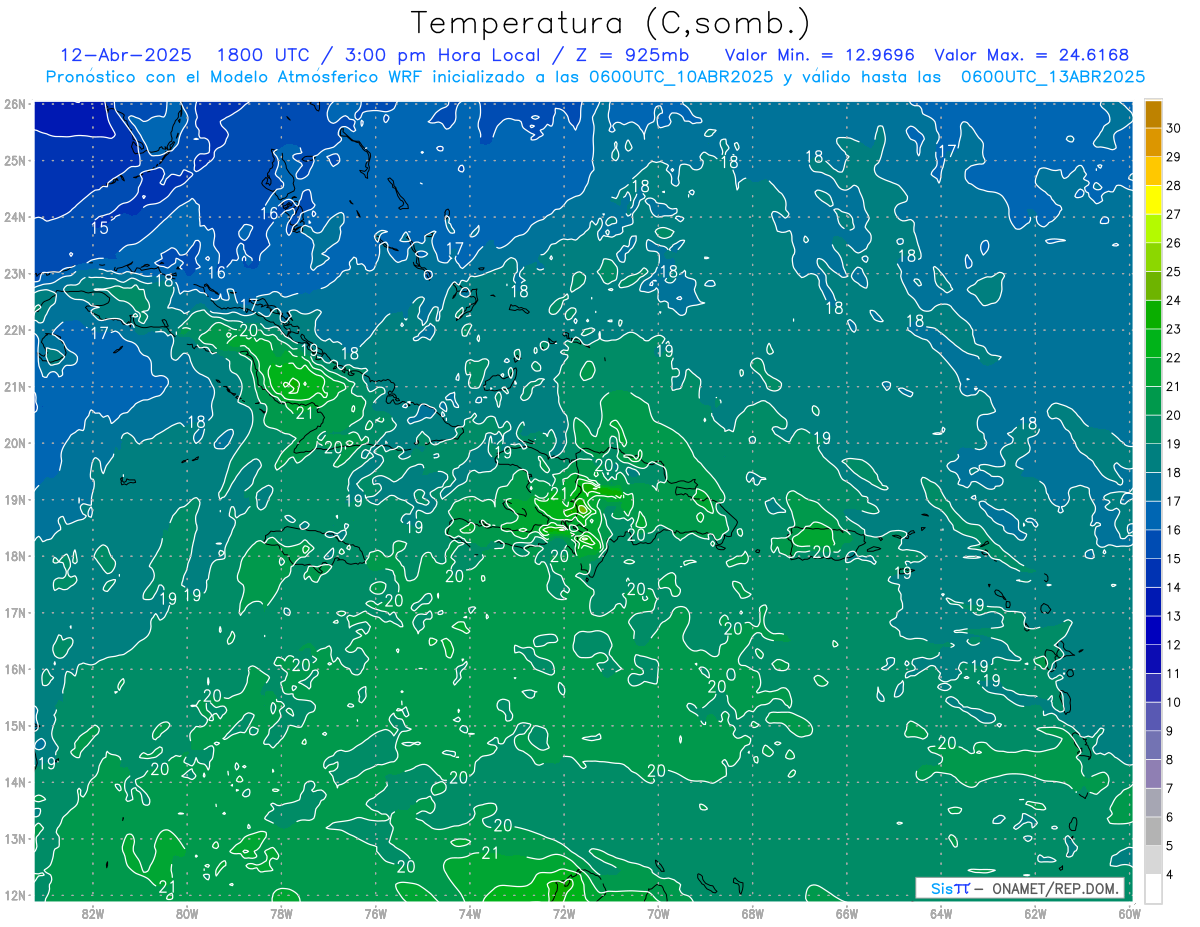This screenshot has width=1200, height=927.
Task: Click the '17N' latitude axis label
Action: pyautogui.click(x=14, y=613)
